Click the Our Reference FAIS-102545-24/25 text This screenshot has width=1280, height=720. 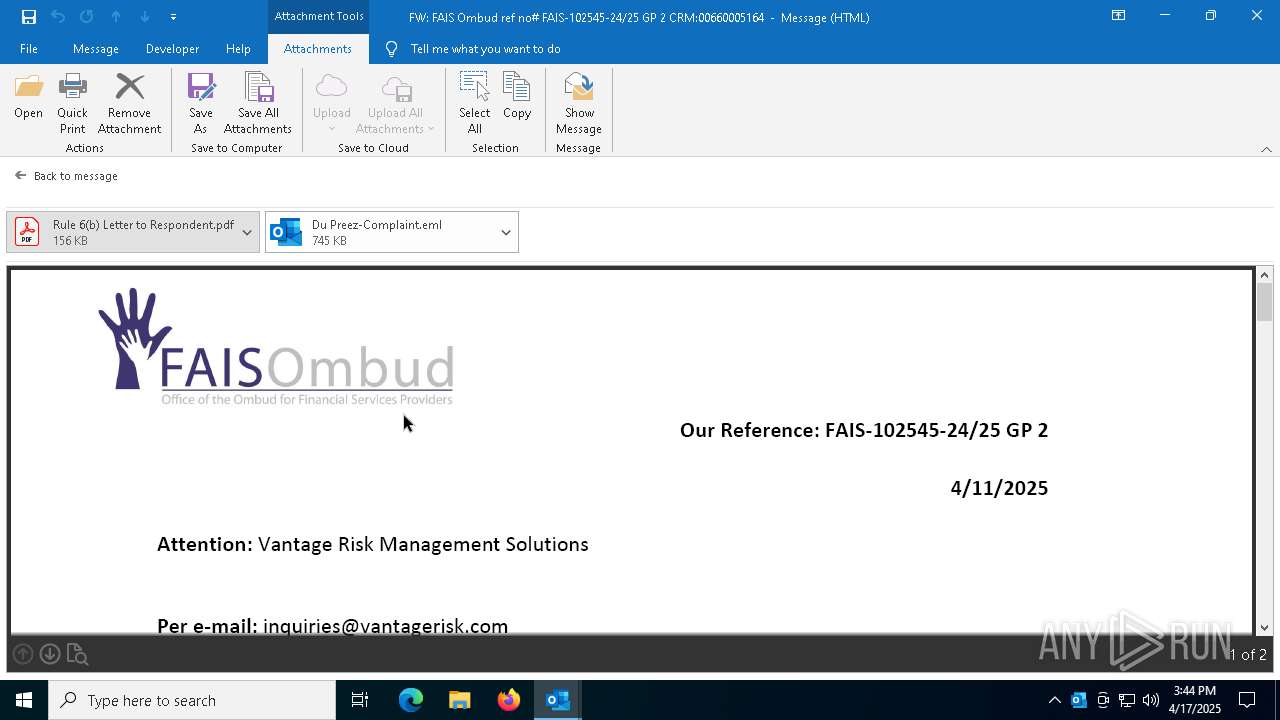(x=864, y=430)
